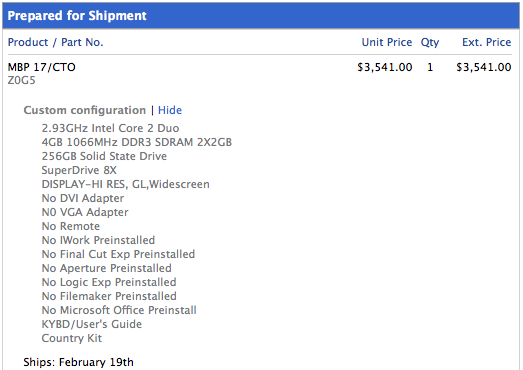Viewport: 523px width, 370px height.
Task: Click the No Final Cut Exp Preinstalled line
Action: click(118, 254)
